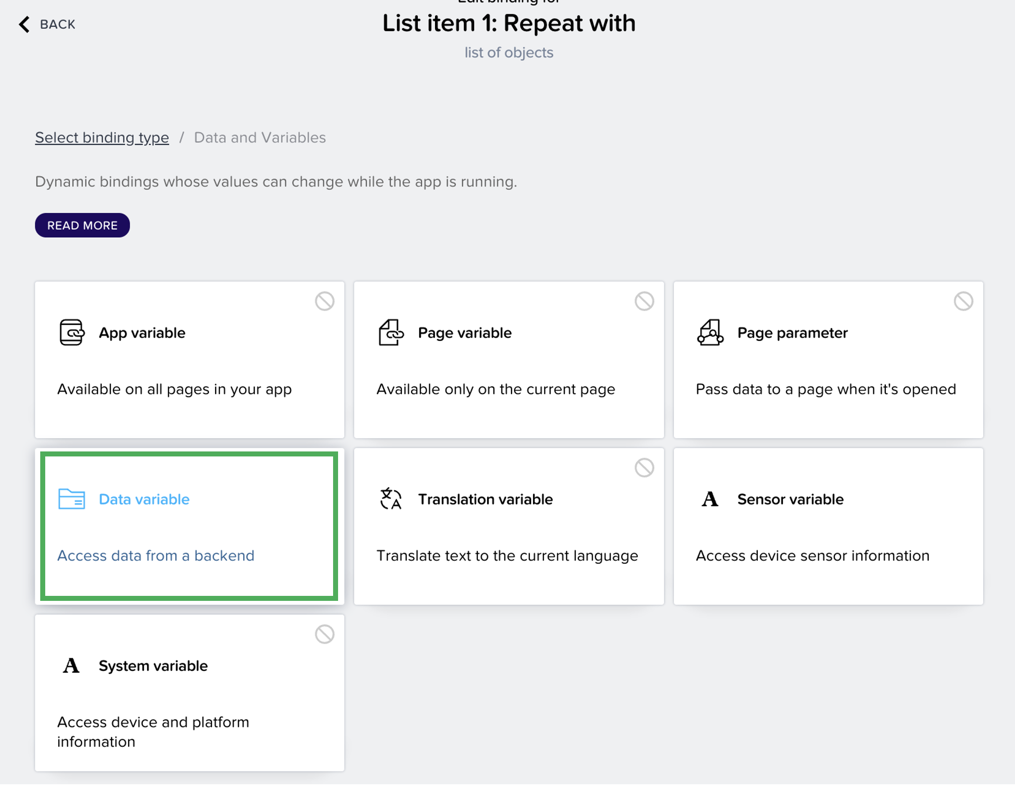
Task: Click disabled indicator on Page variable card
Action: pyautogui.click(x=644, y=301)
